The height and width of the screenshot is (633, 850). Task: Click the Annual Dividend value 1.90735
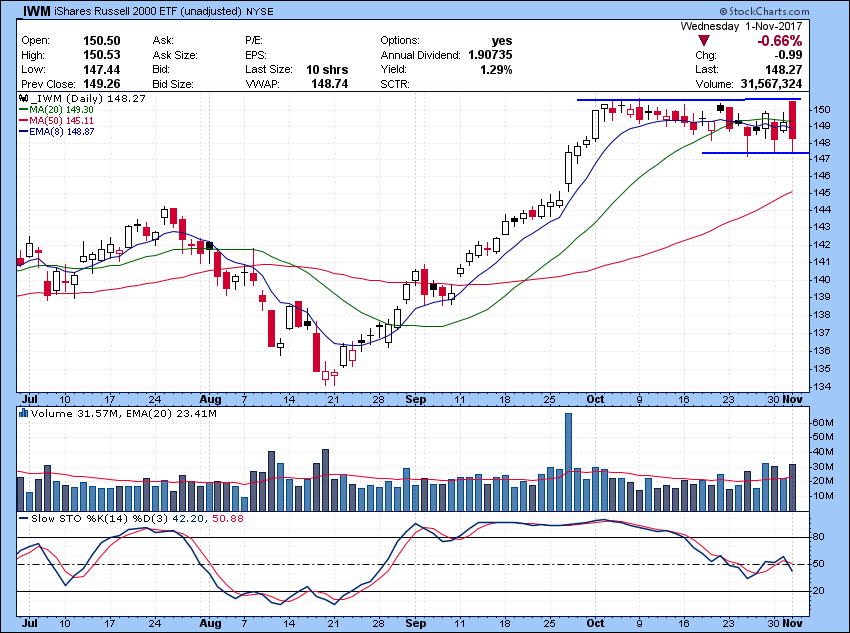tap(490, 55)
